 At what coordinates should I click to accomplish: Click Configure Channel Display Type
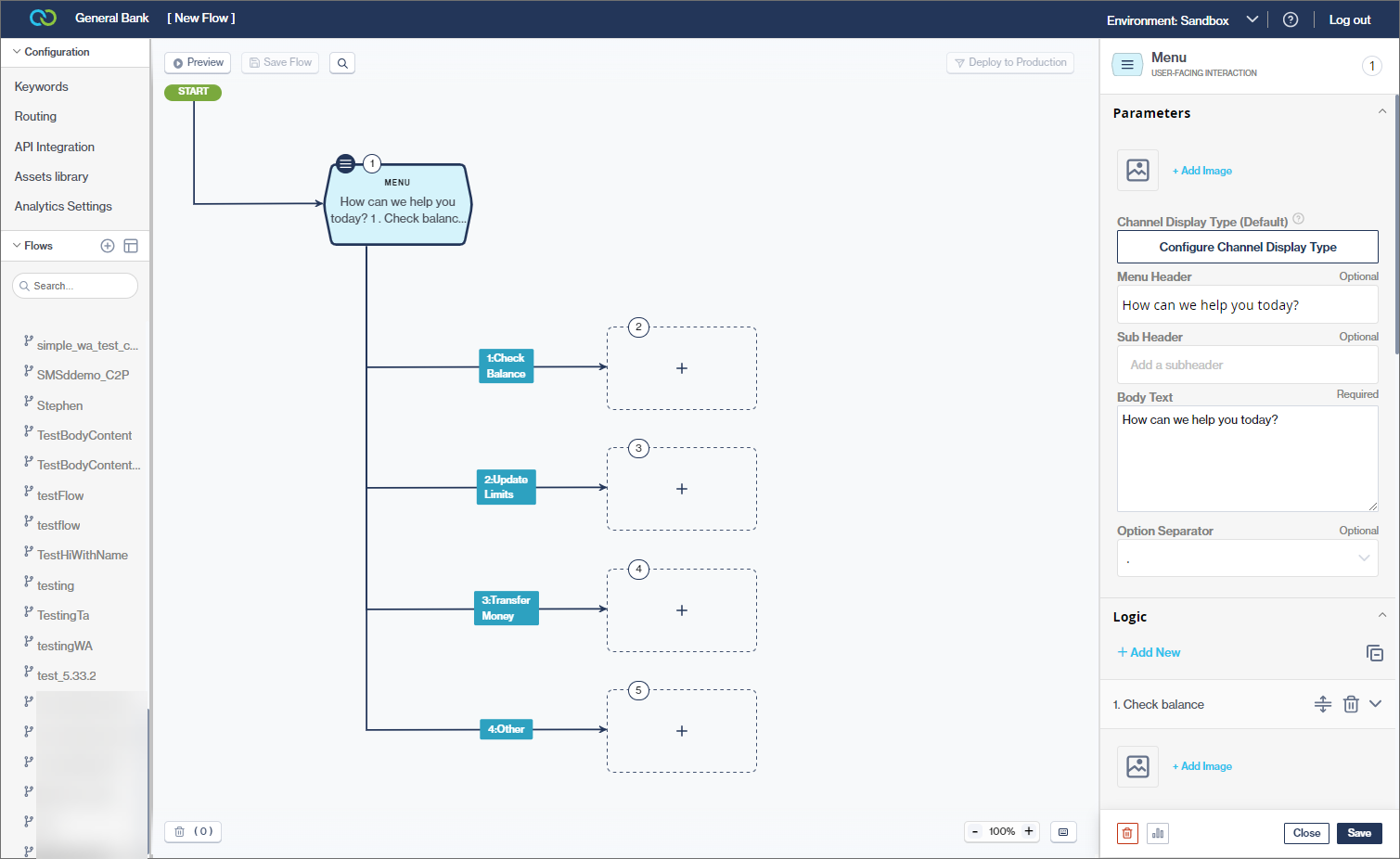pyautogui.click(x=1247, y=247)
